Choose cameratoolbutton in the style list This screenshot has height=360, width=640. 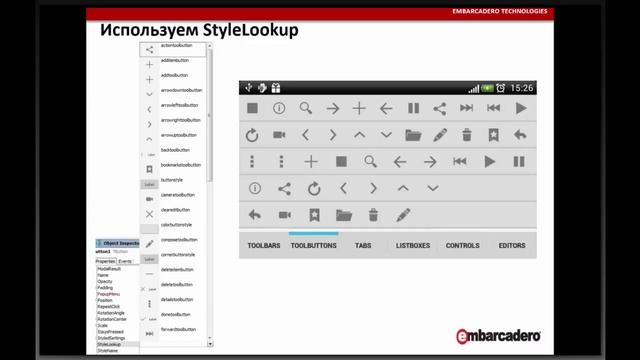pos(173,199)
